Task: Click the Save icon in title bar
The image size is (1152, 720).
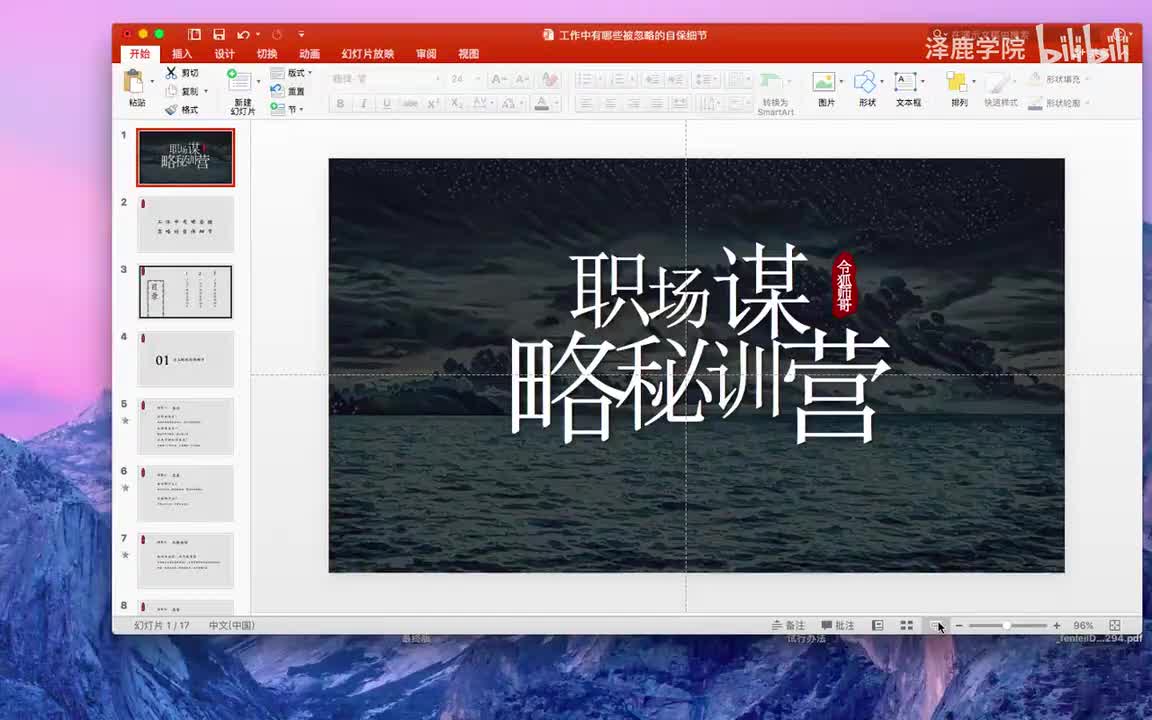Action: [219, 35]
